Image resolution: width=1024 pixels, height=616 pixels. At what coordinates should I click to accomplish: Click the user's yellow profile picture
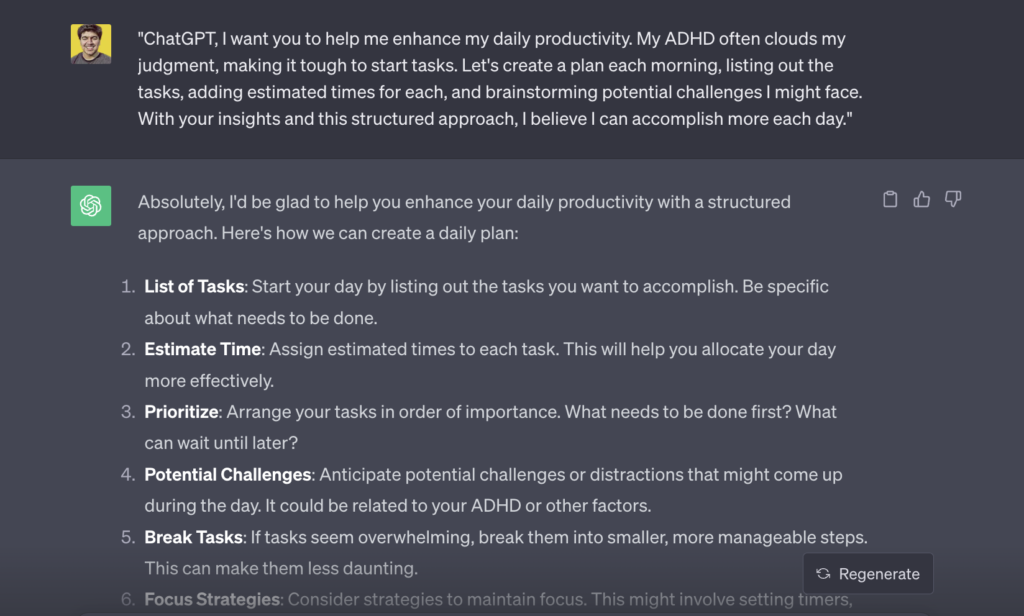(x=91, y=44)
